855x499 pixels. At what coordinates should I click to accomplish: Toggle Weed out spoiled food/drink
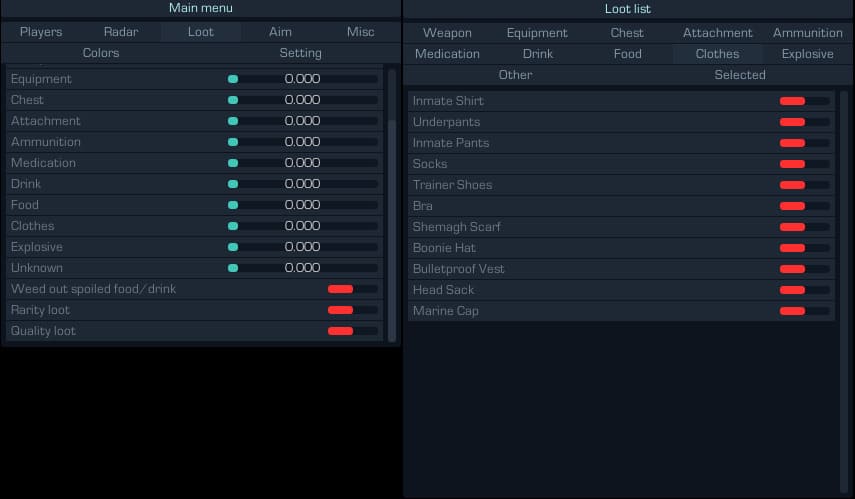[x=352, y=289]
